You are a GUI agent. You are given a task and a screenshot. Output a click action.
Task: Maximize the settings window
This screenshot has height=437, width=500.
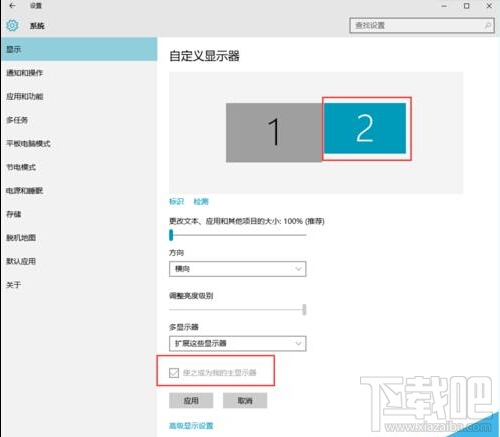pyautogui.click(x=467, y=6)
